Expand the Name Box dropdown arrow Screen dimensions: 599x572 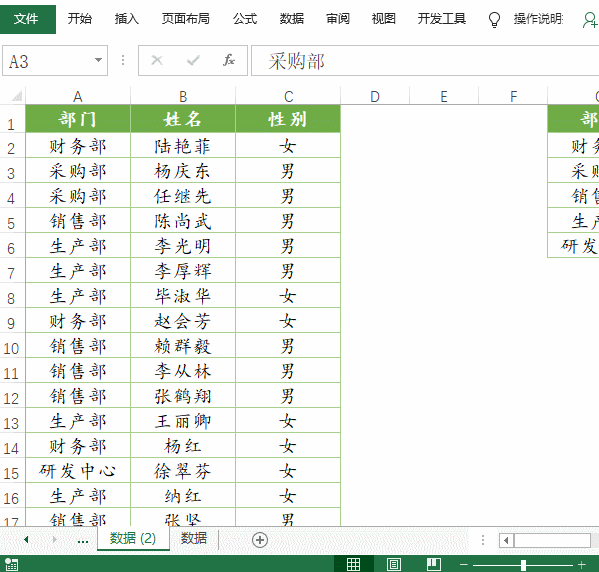[x=99, y=60]
